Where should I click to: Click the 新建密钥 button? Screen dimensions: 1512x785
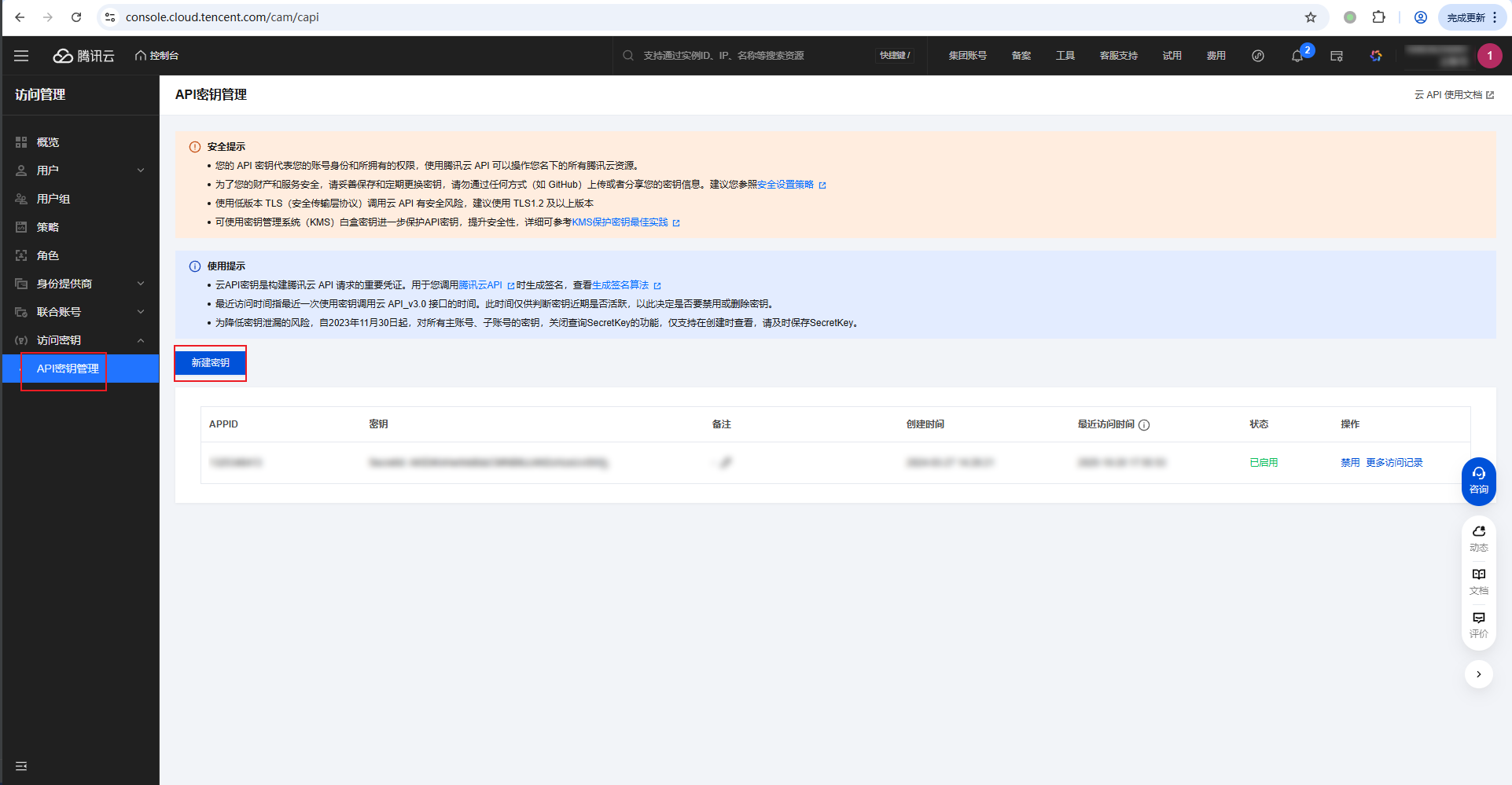coord(211,363)
